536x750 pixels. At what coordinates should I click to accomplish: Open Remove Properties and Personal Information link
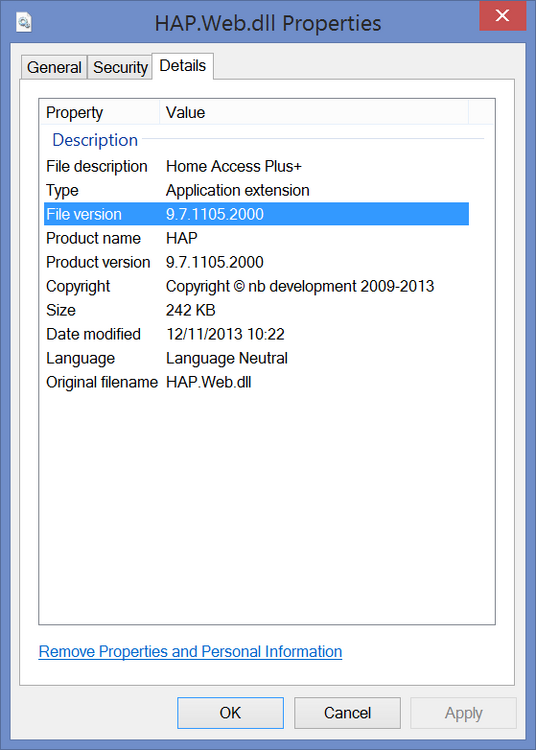(x=190, y=651)
